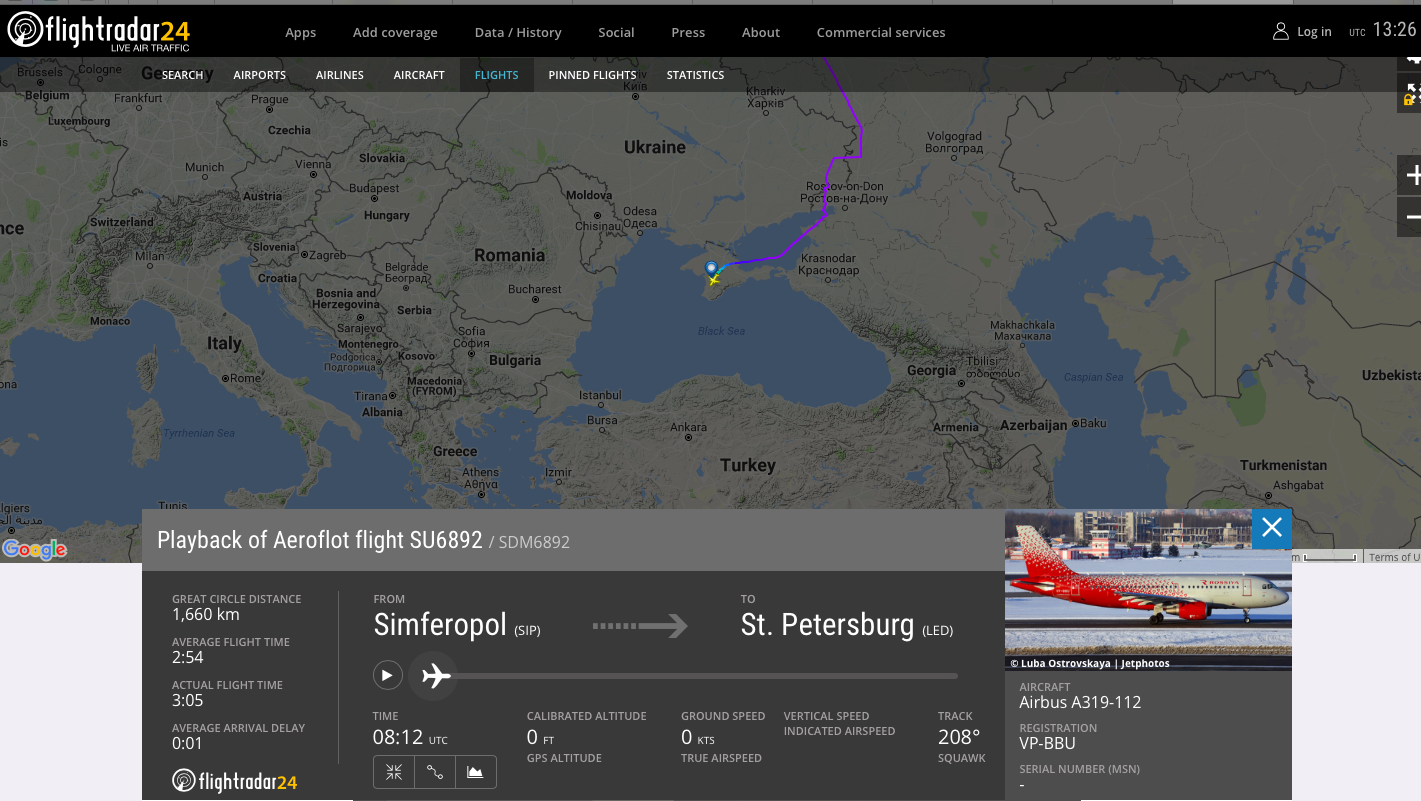Open the Apps menu
This screenshot has width=1421, height=801.
[300, 33]
